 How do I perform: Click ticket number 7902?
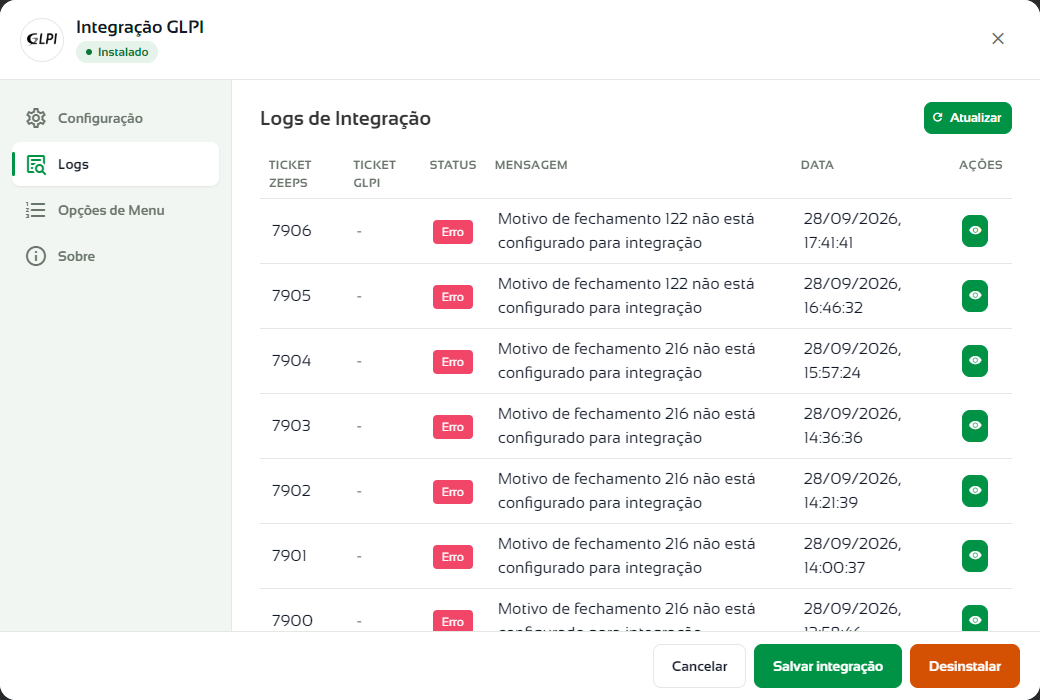click(291, 491)
